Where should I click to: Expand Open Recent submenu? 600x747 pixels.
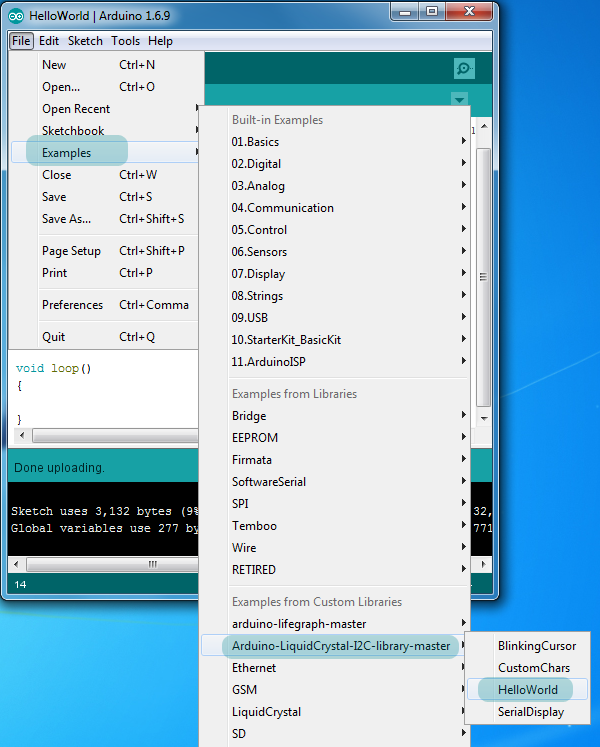pyautogui.click(x=105, y=109)
